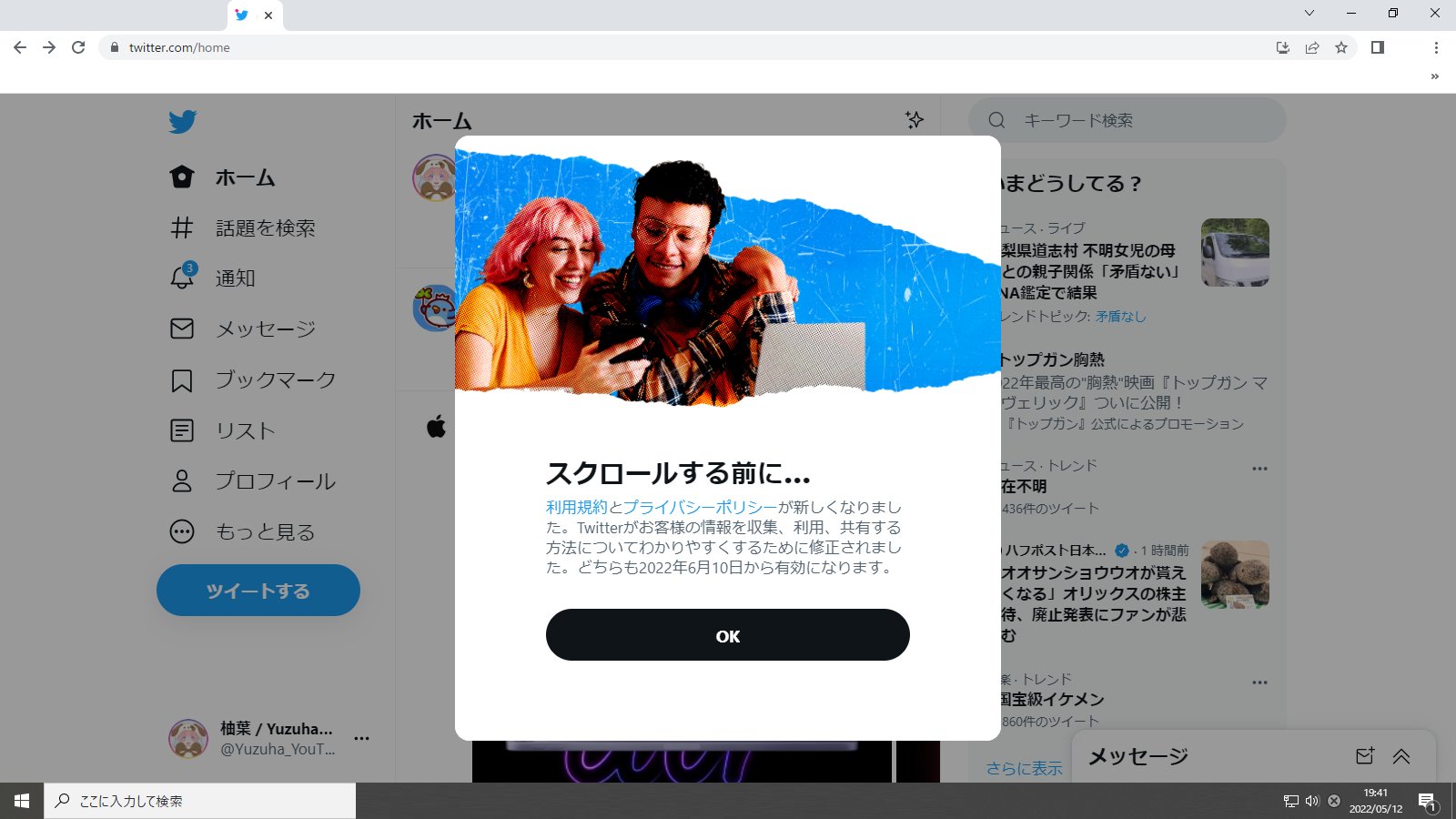Open the 利用規約 link
The height and width of the screenshot is (819, 1456).
[x=576, y=507]
